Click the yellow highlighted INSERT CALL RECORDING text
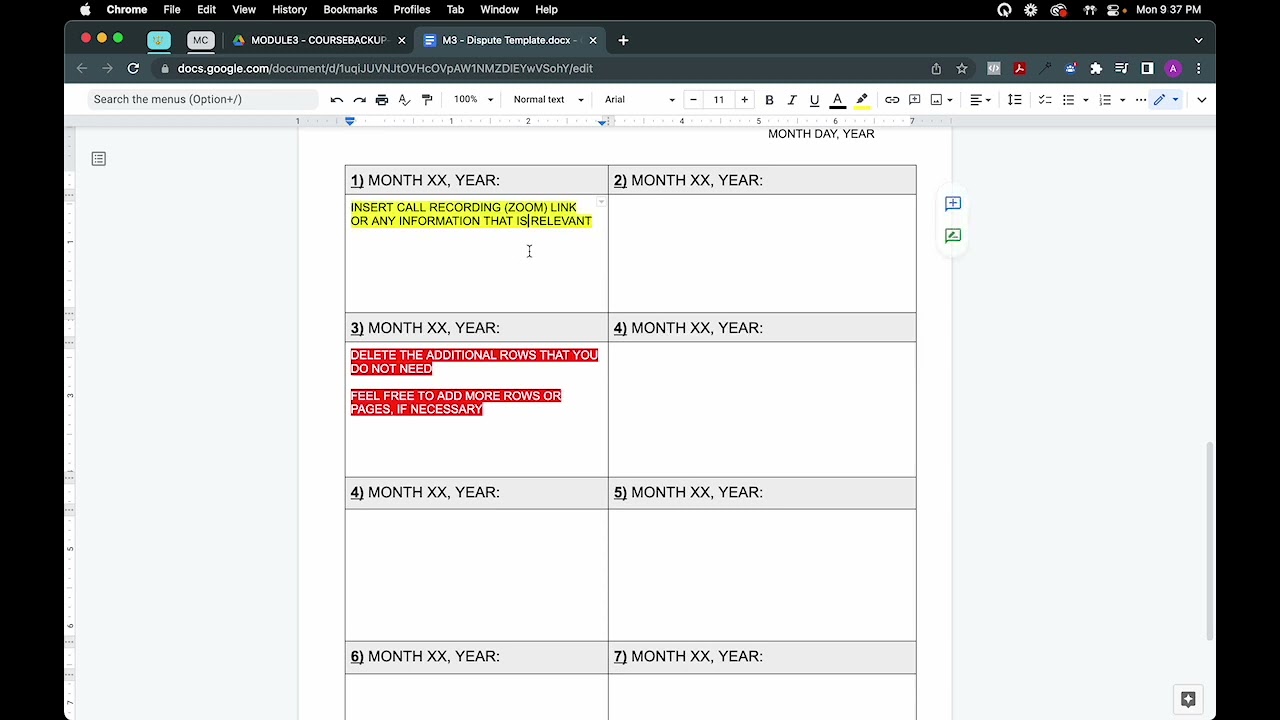The height and width of the screenshot is (720, 1280). tap(471, 214)
